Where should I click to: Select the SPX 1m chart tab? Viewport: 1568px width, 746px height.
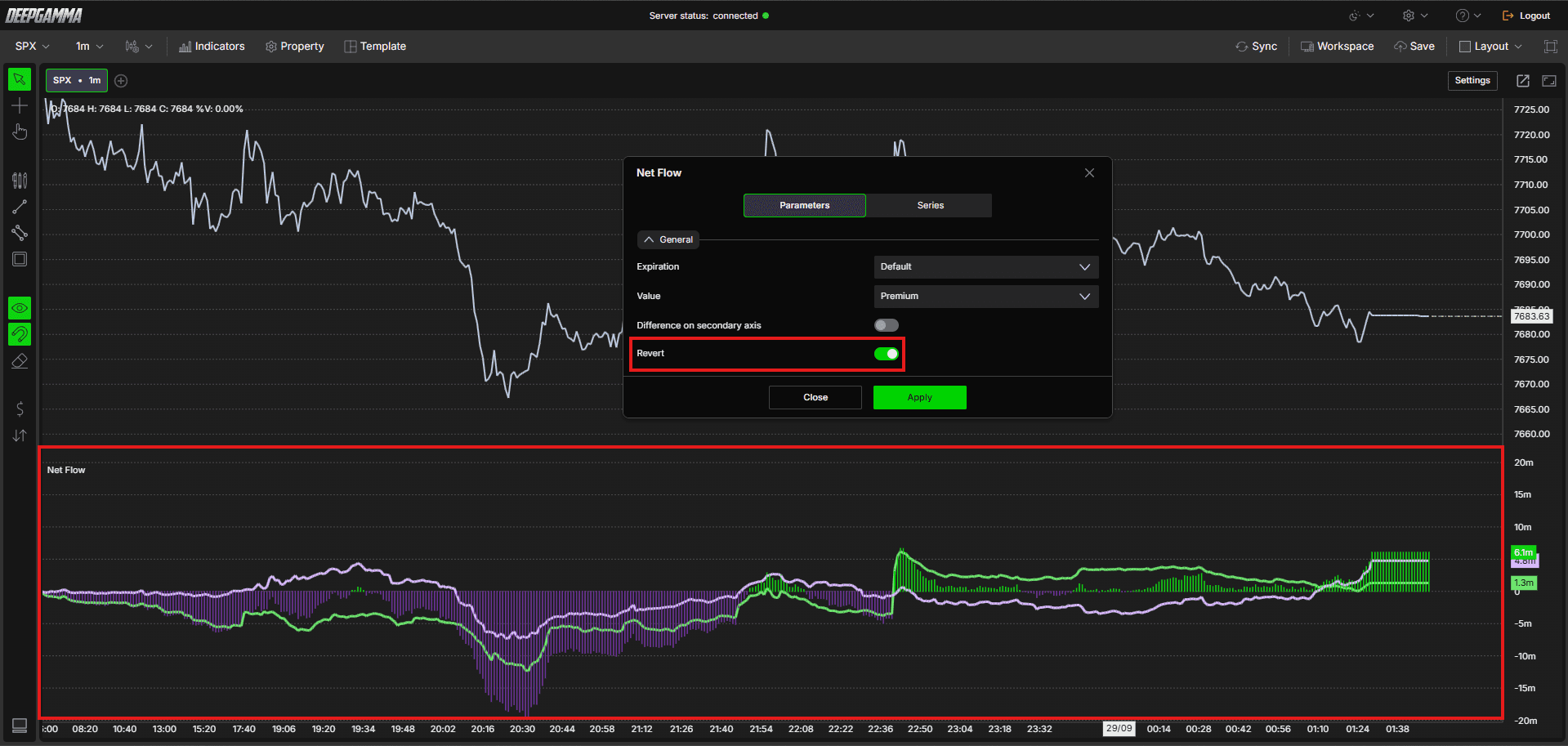[x=77, y=81]
